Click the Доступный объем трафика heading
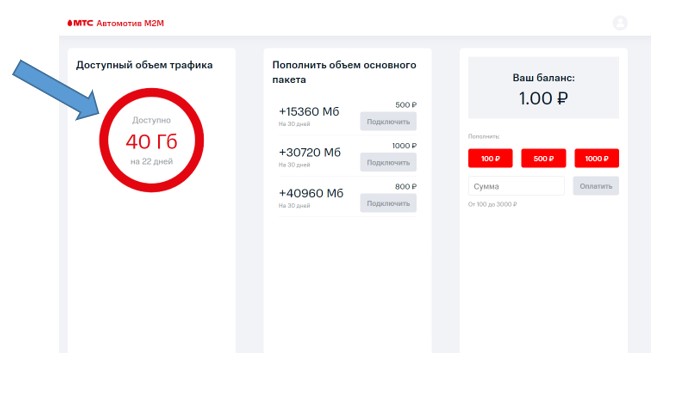Viewport: 674px width, 402px height. pyautogui.click(x=144, y=65)
